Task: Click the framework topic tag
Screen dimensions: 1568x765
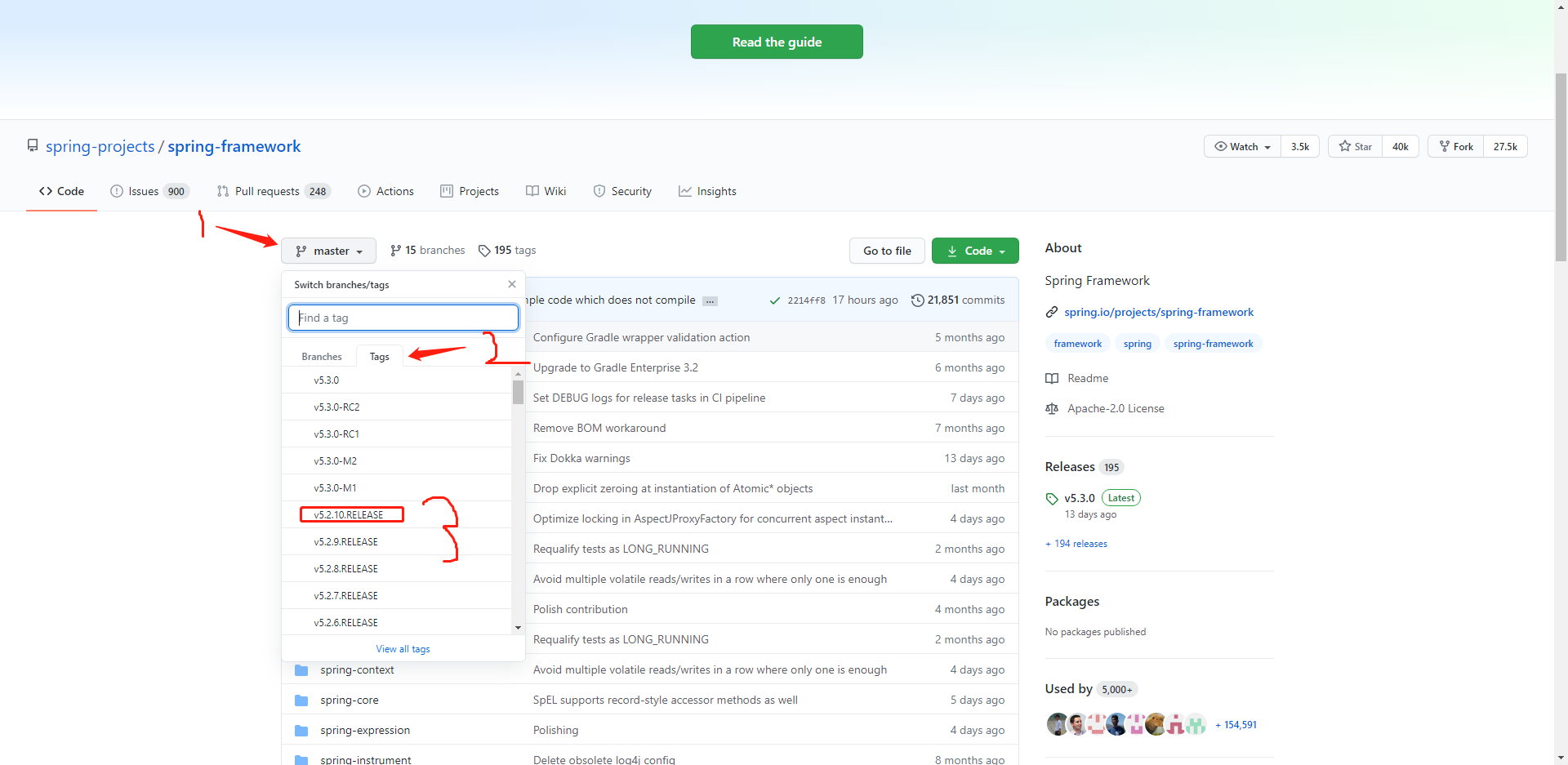Action: 1078,344
